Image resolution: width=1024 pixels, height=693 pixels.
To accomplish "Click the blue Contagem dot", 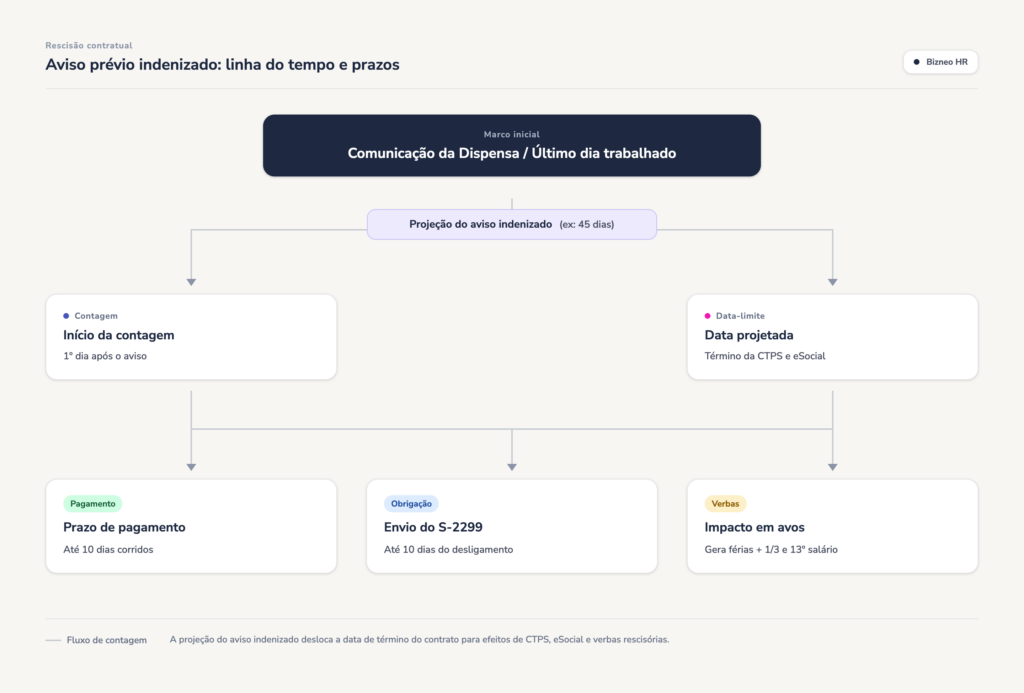I will point(66,316).
